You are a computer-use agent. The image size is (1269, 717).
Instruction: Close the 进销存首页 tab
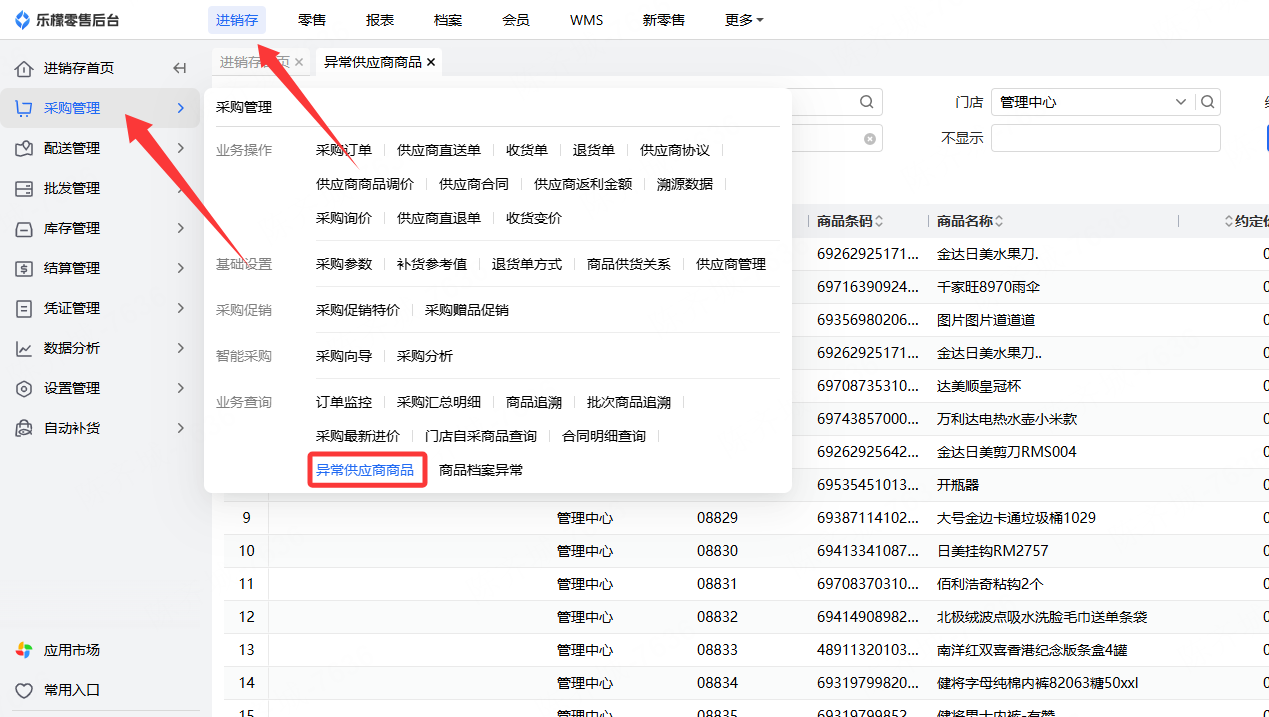299,62
